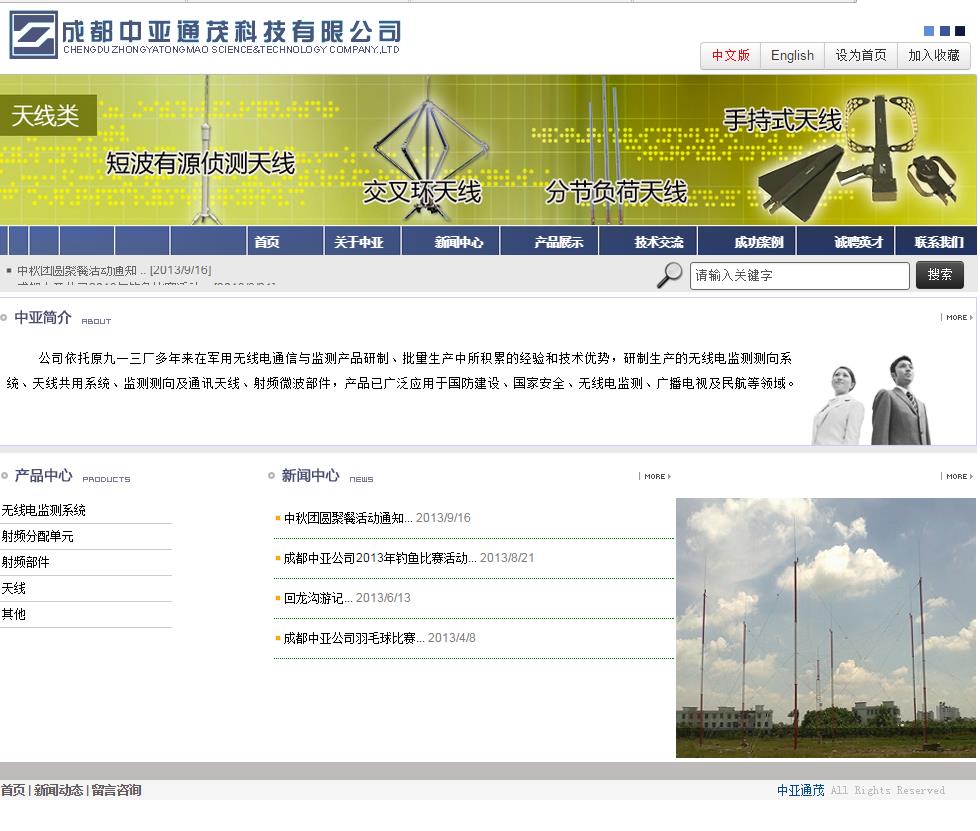Click MORE link in 中亚简介 section
Viewport: 980px width, 831px height.
coord(959,317)
